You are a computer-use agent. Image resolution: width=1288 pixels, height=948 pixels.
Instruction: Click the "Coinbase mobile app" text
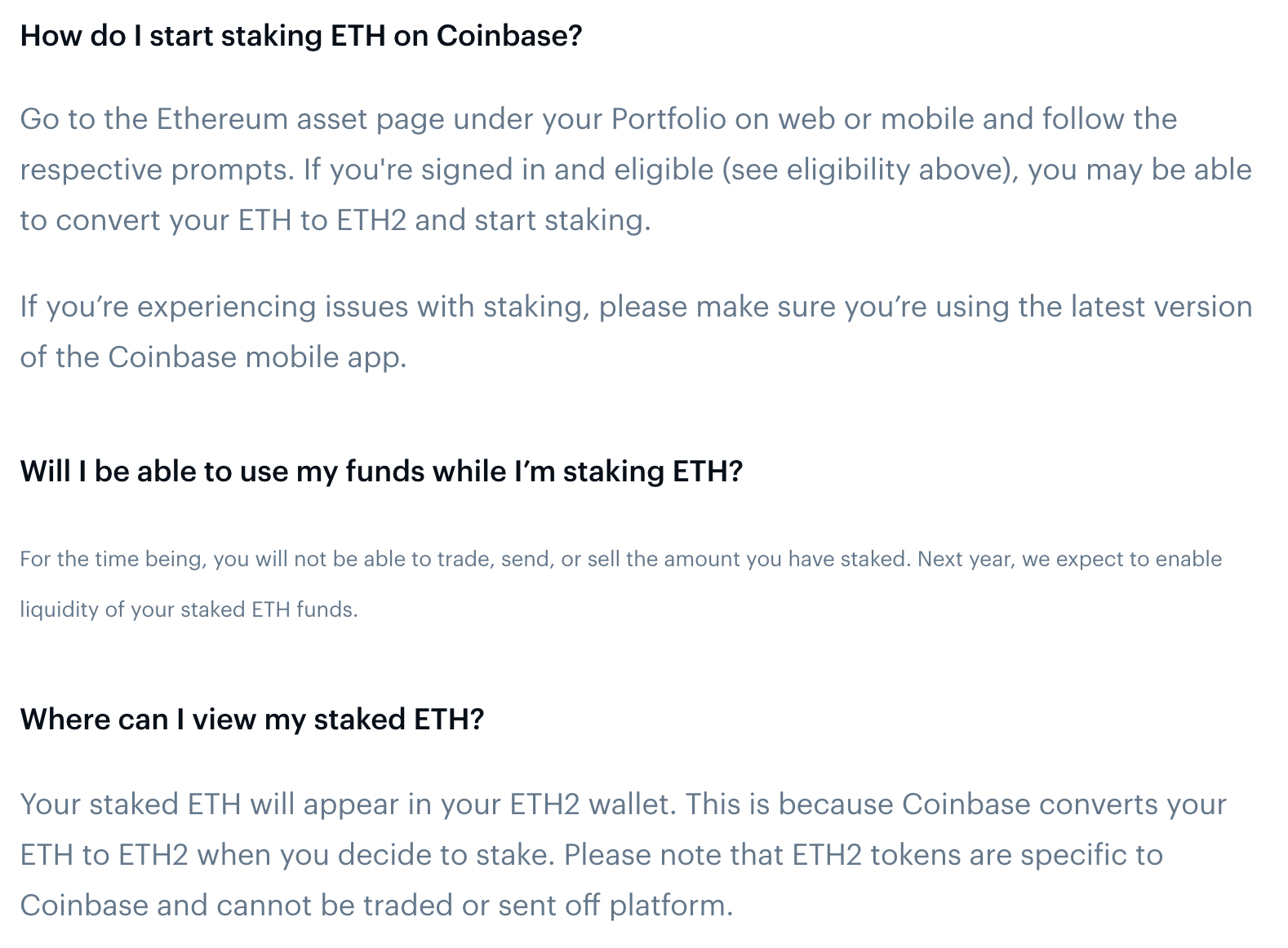(x=256, y=357)
